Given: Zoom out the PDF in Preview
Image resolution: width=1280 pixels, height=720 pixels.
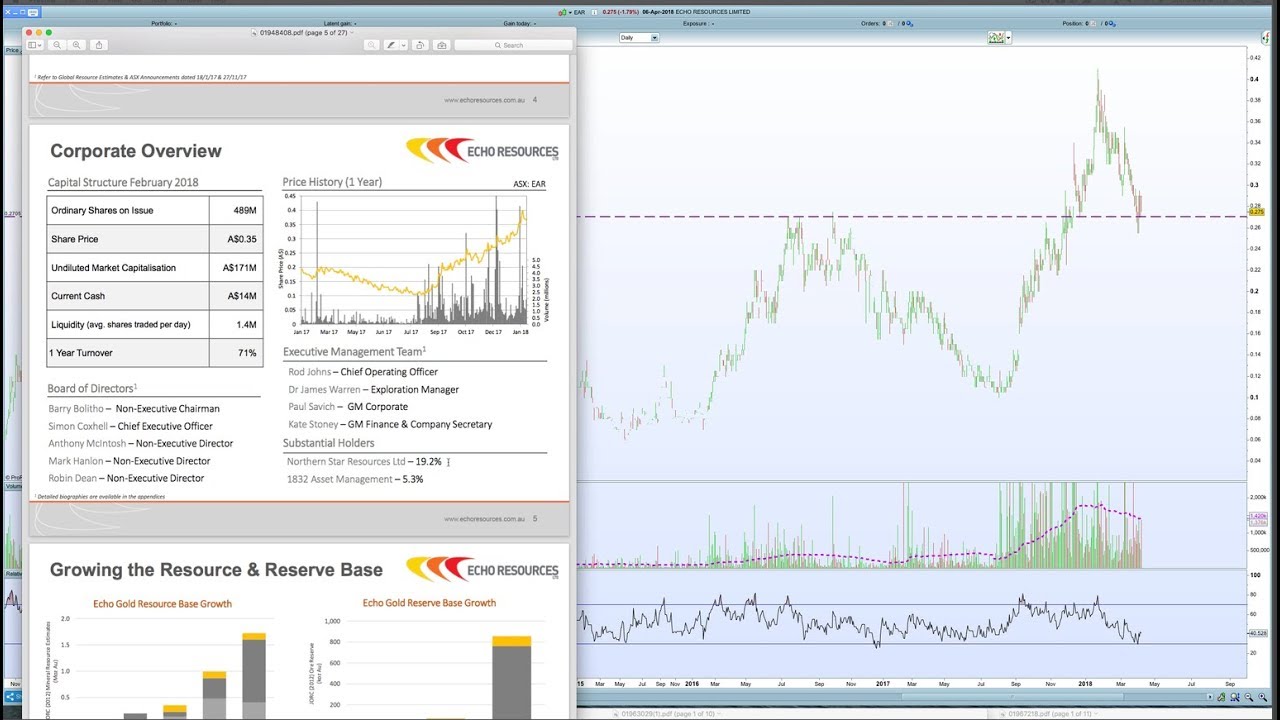Looking at the screenshot, I should click(57, 45).
